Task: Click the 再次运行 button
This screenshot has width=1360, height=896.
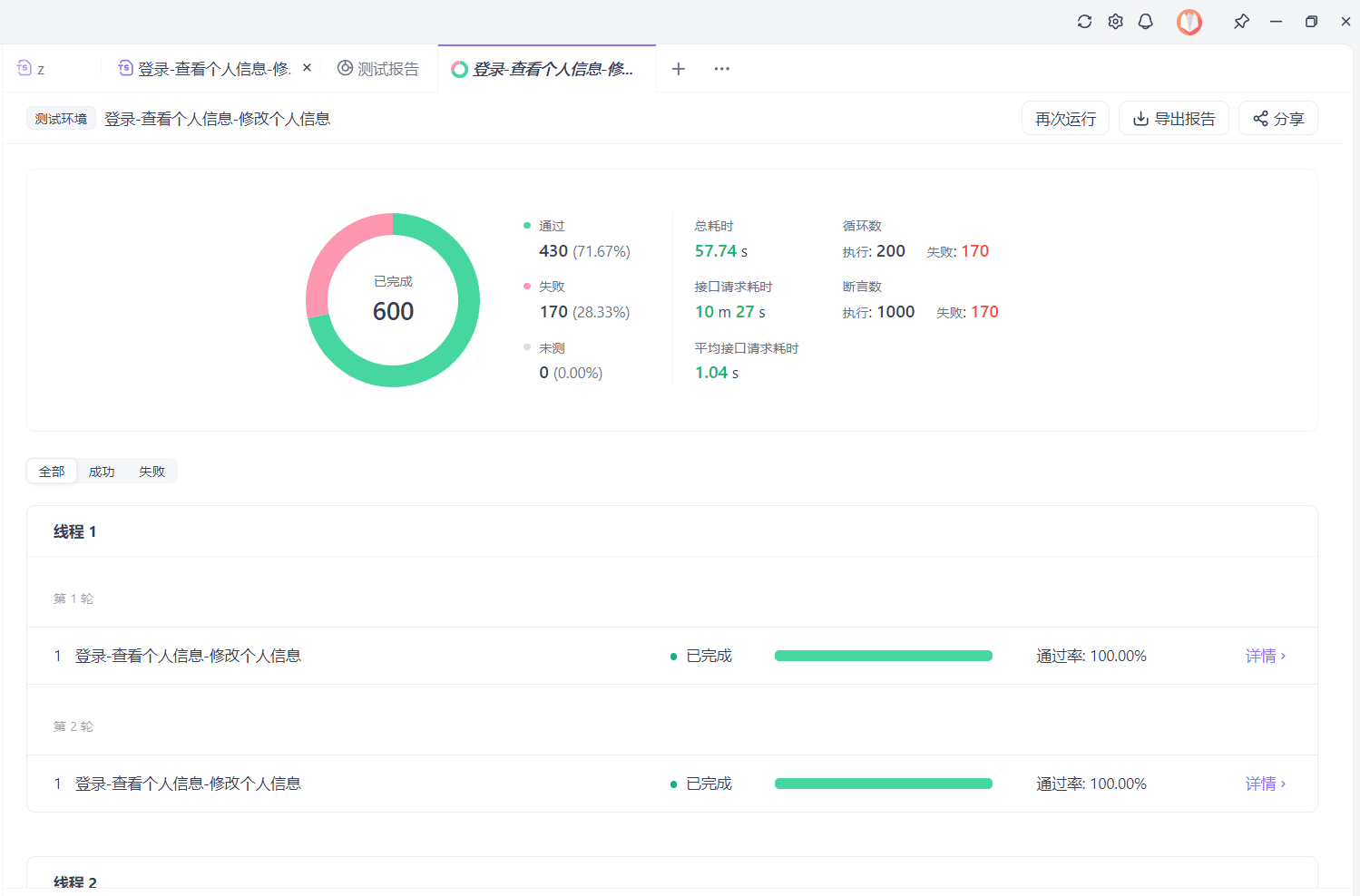Action: [1065, 119]
